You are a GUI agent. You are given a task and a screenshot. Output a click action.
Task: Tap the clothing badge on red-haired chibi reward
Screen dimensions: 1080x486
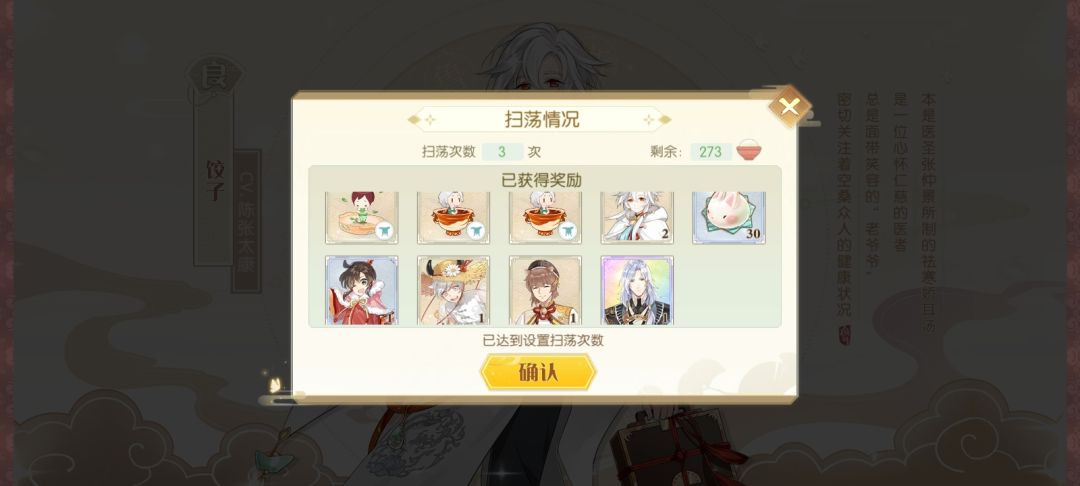384,231
